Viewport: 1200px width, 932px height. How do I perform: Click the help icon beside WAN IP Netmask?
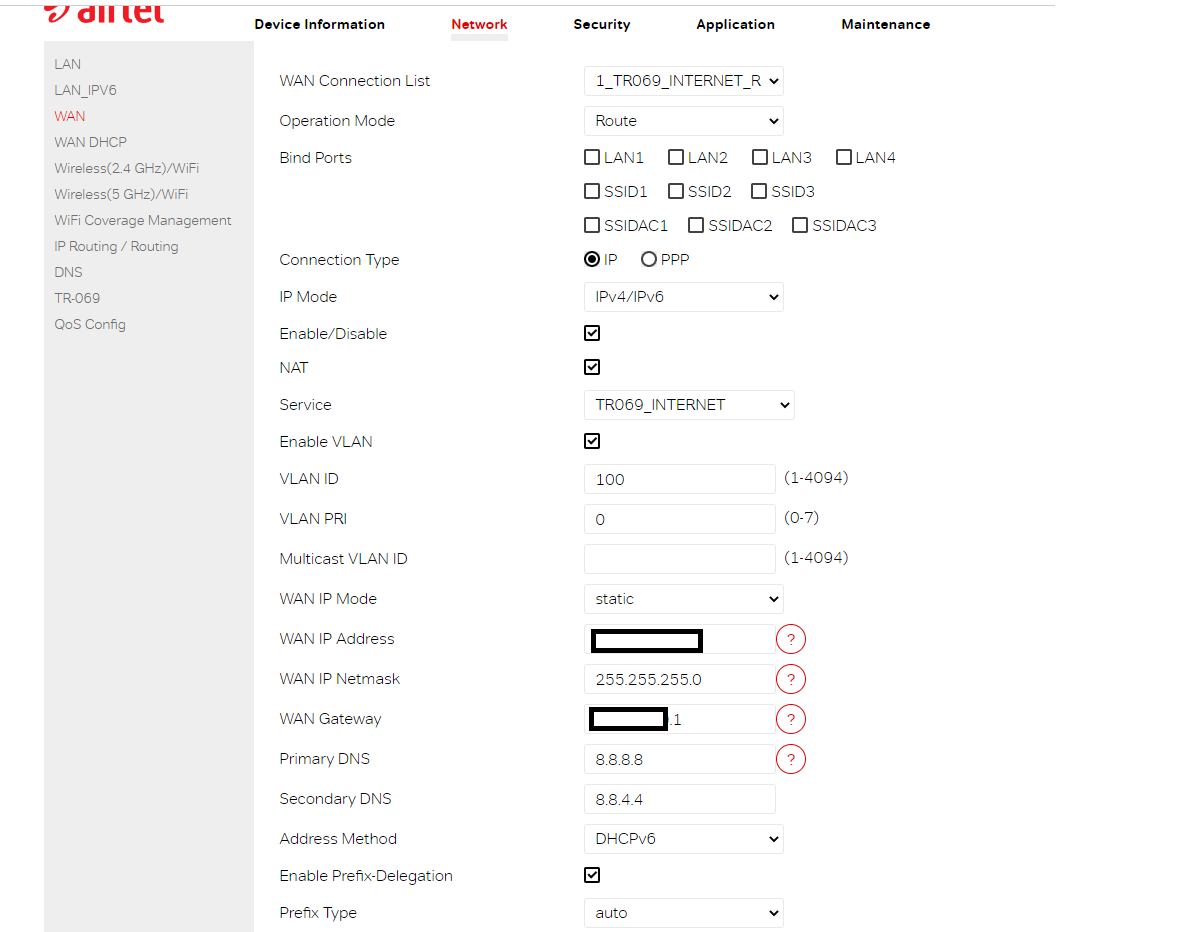pos(790,679)
